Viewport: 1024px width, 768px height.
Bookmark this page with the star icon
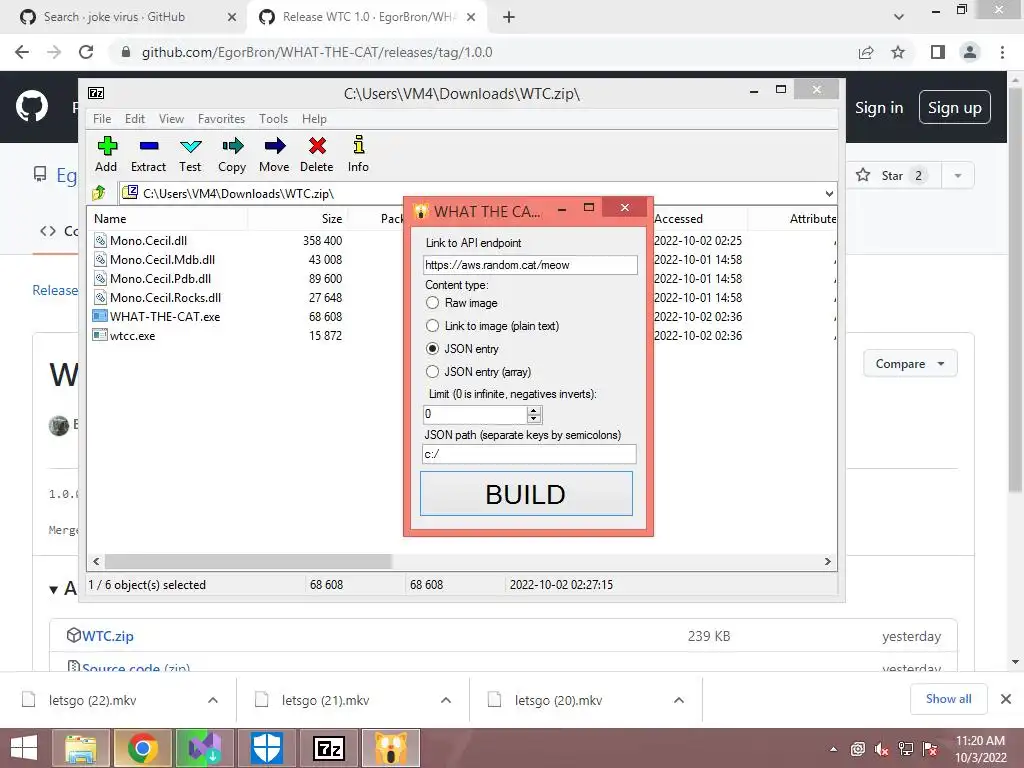pos(898,52)
